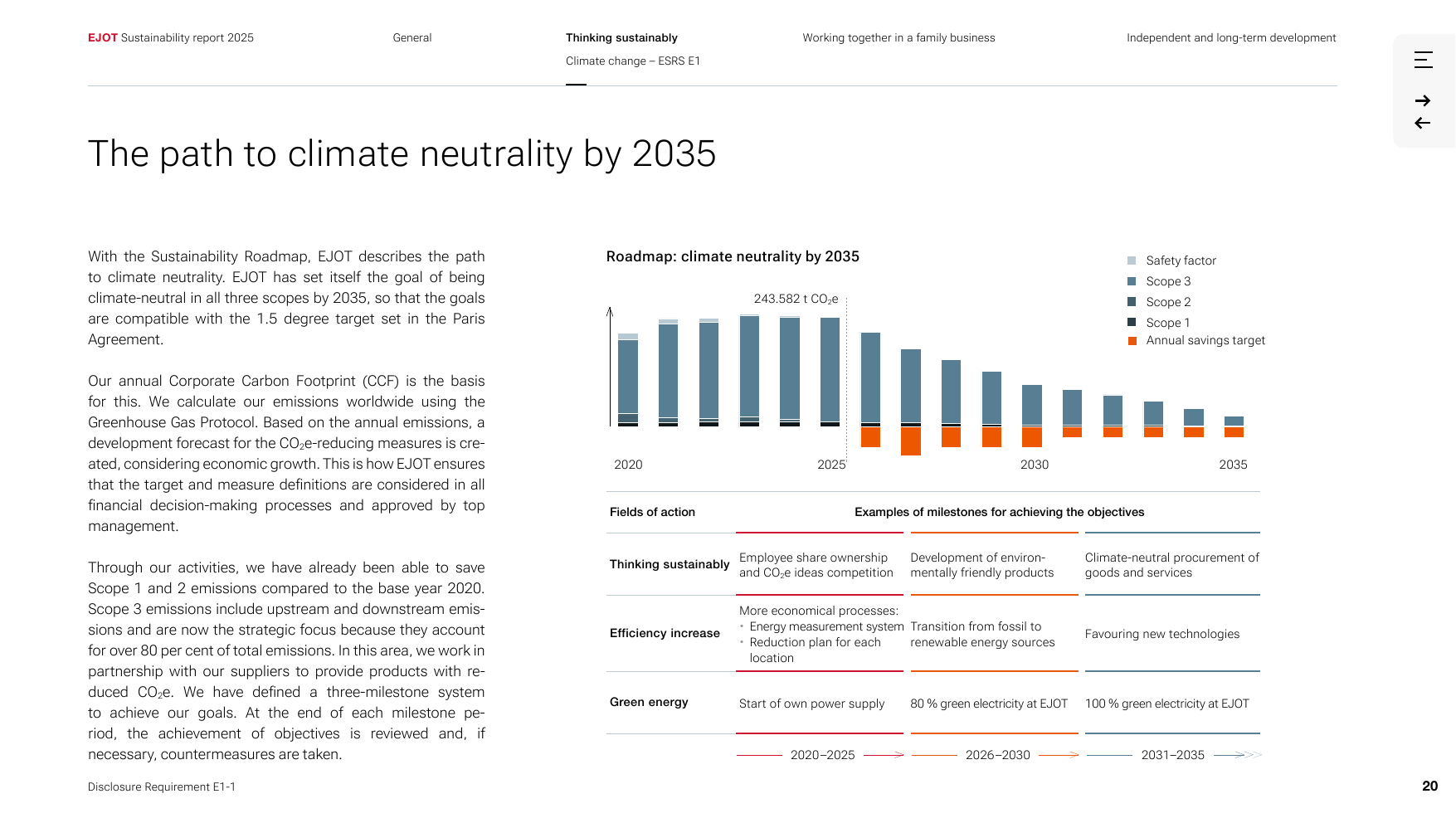Image resolution: width=1456 pixels, height=823 pixels.
Task: Click Climate-neutral procurement of goods cell
Action: 1172,565
